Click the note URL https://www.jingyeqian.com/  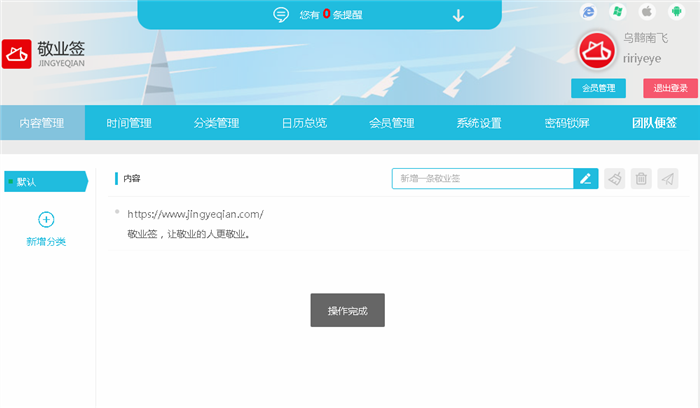point(196,214)
